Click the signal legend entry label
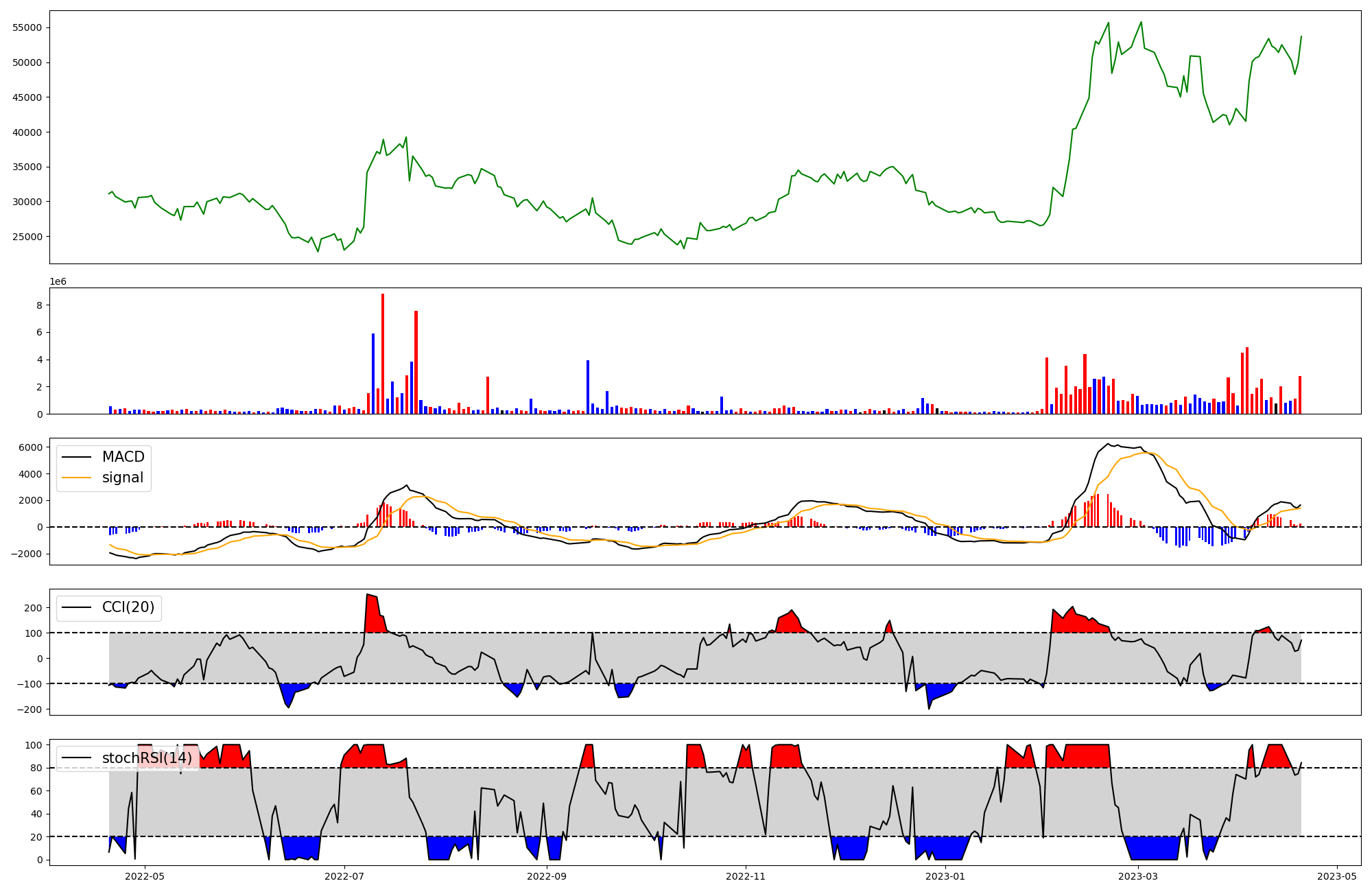This screenshot has width=1372, height=892. [123, 478]
